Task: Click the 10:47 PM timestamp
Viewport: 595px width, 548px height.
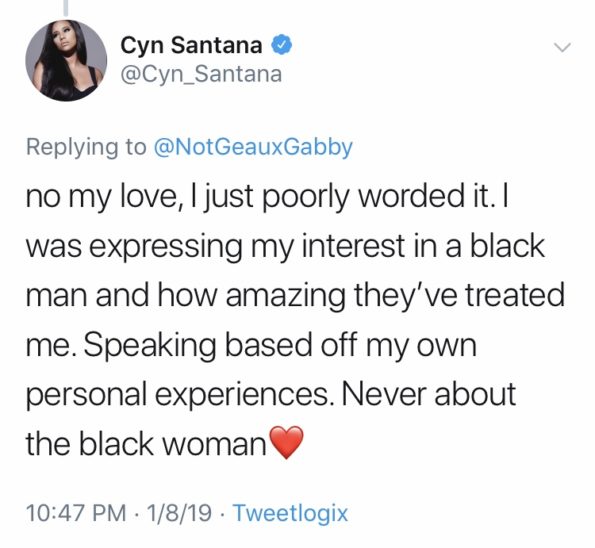Action: (76, 513)
